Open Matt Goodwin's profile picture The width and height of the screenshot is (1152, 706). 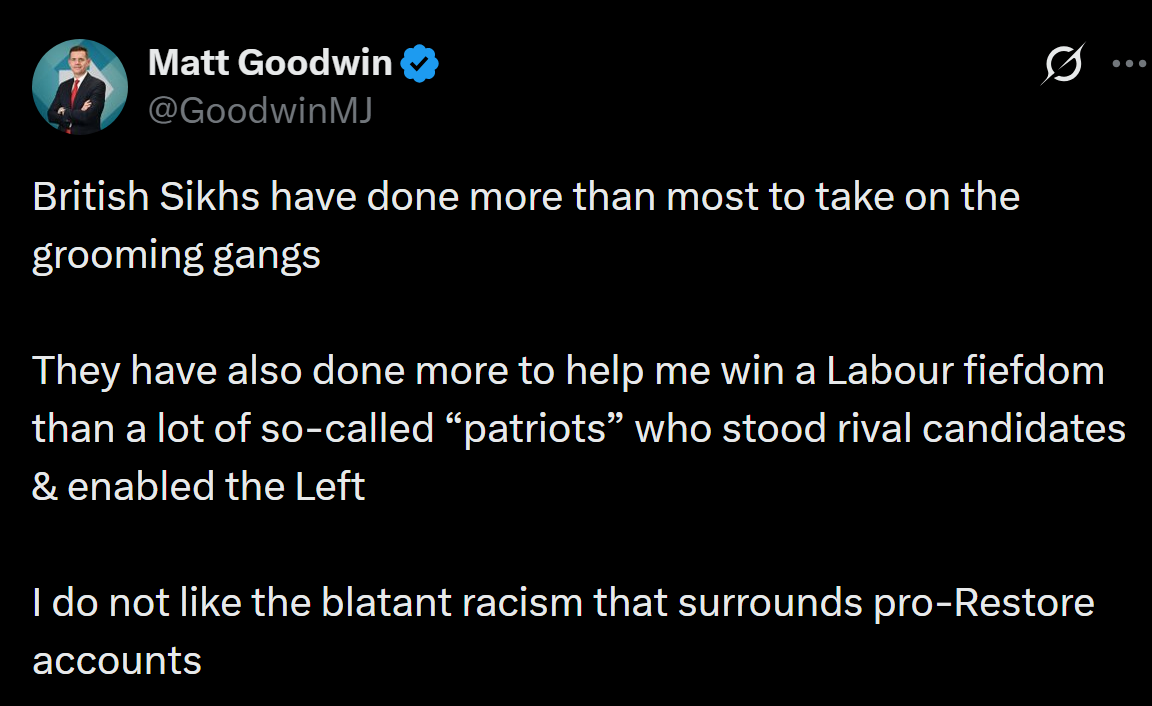coord(80,87)
